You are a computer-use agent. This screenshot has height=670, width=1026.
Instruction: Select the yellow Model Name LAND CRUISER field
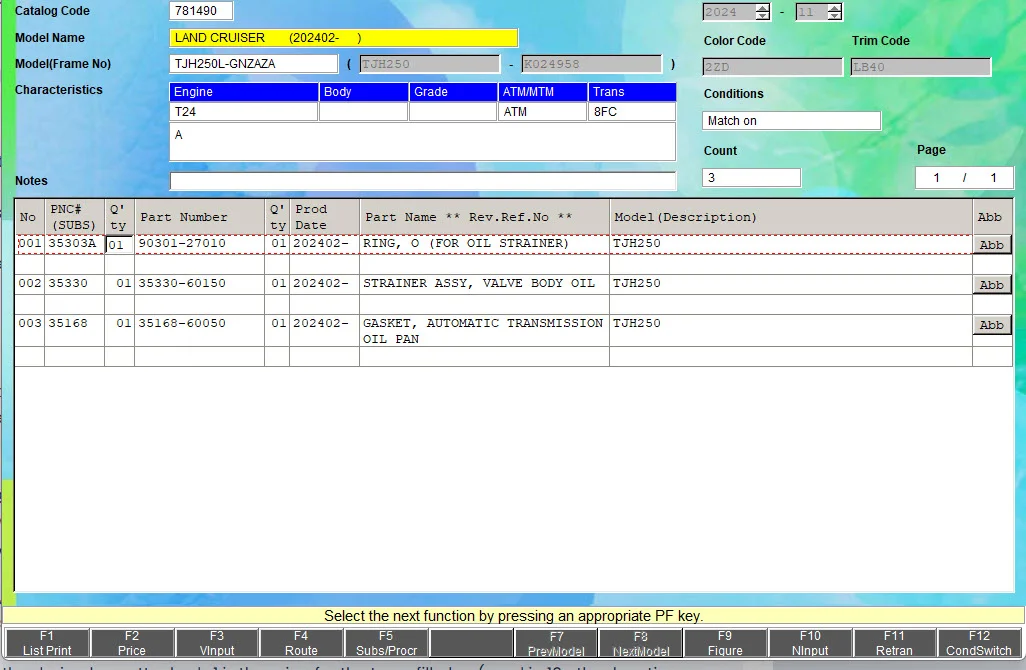tap(344, 38)
